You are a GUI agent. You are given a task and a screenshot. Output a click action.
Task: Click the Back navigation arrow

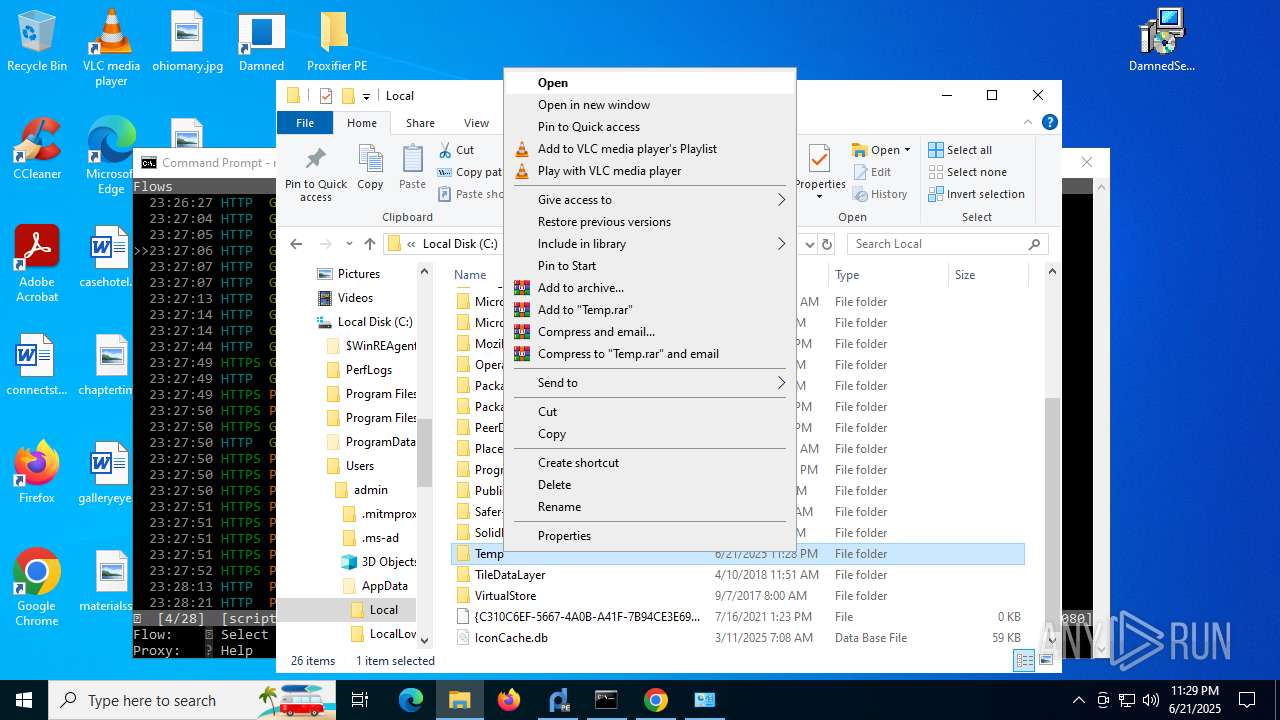[x=296, y=244]
